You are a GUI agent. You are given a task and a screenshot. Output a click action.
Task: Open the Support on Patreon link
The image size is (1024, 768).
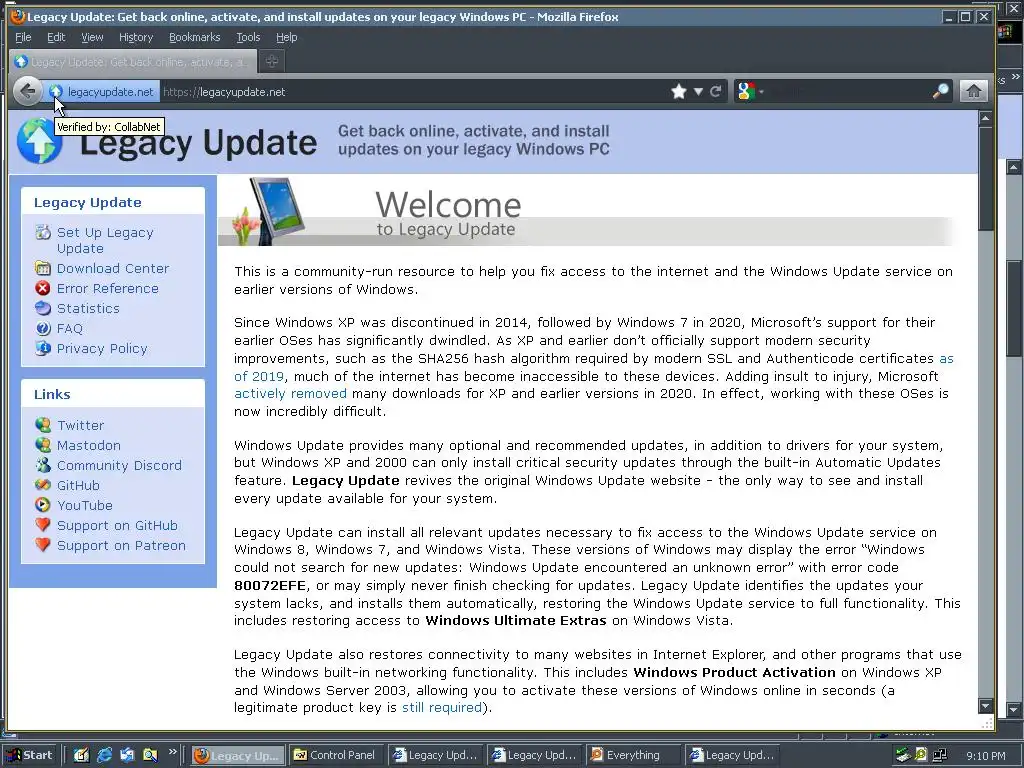(x=121, y=545)
